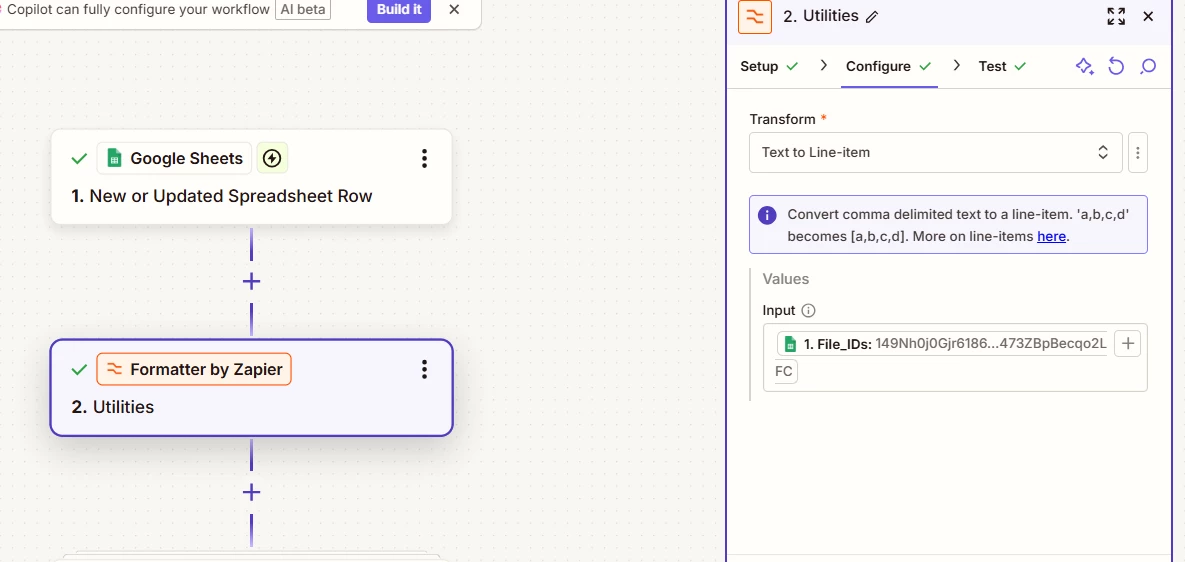
Task: Click the Google Sheets app badge
Action: (175, 159)
